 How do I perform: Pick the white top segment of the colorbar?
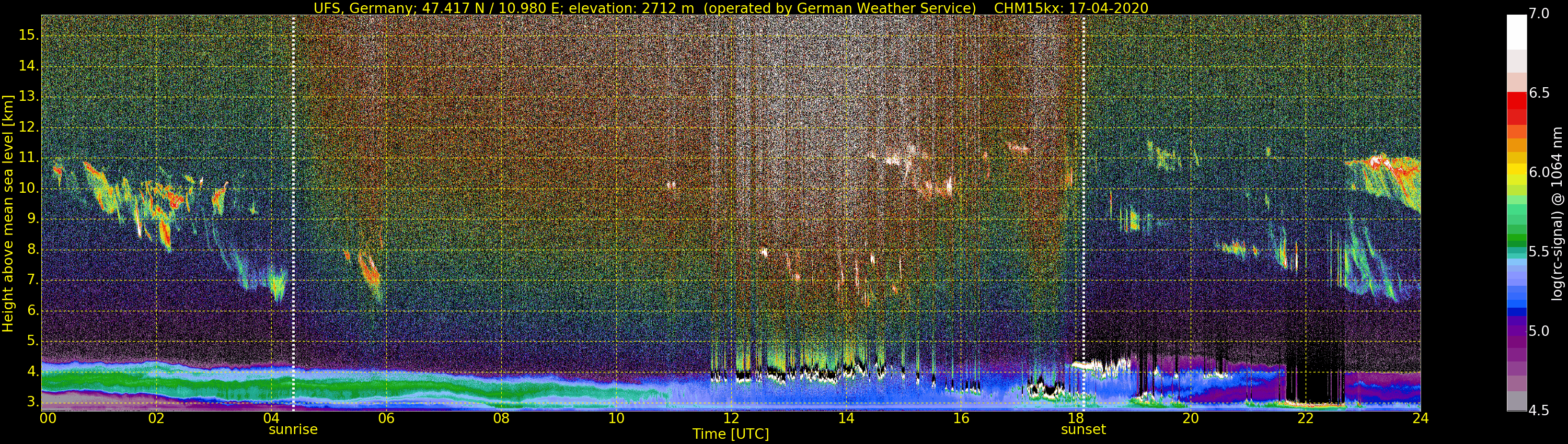(1516, 32)
